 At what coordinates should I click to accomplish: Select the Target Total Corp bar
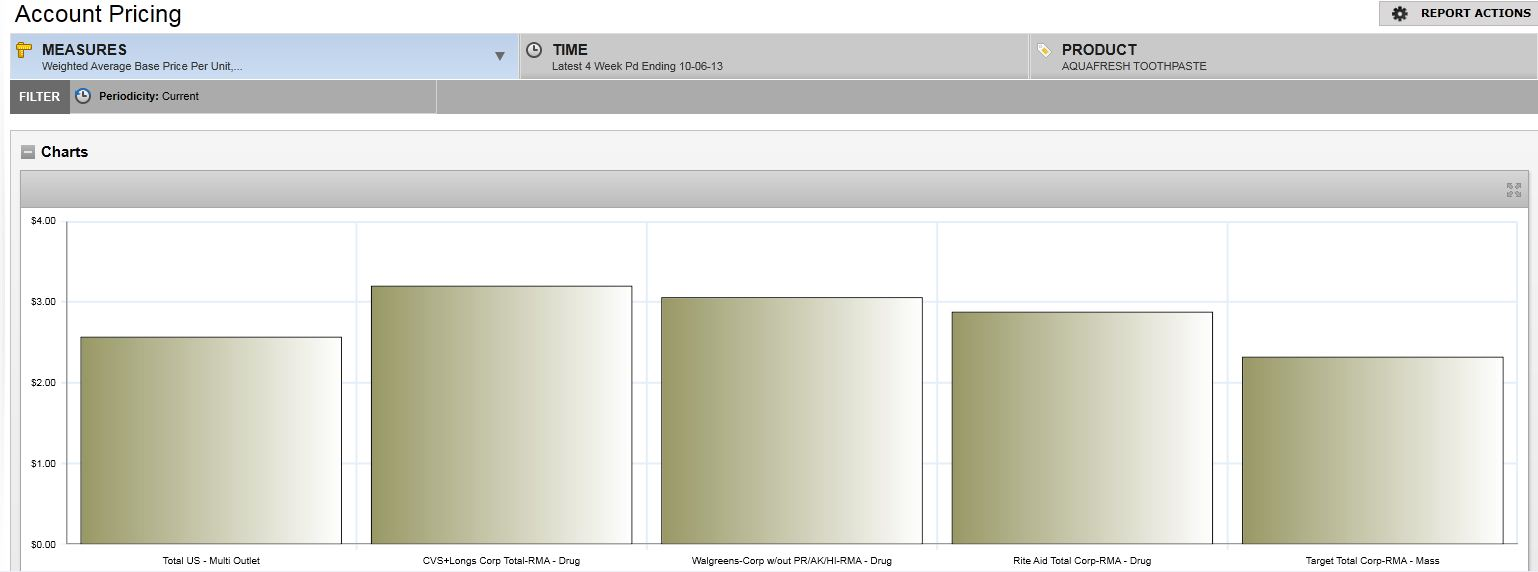coord(1372,450)
